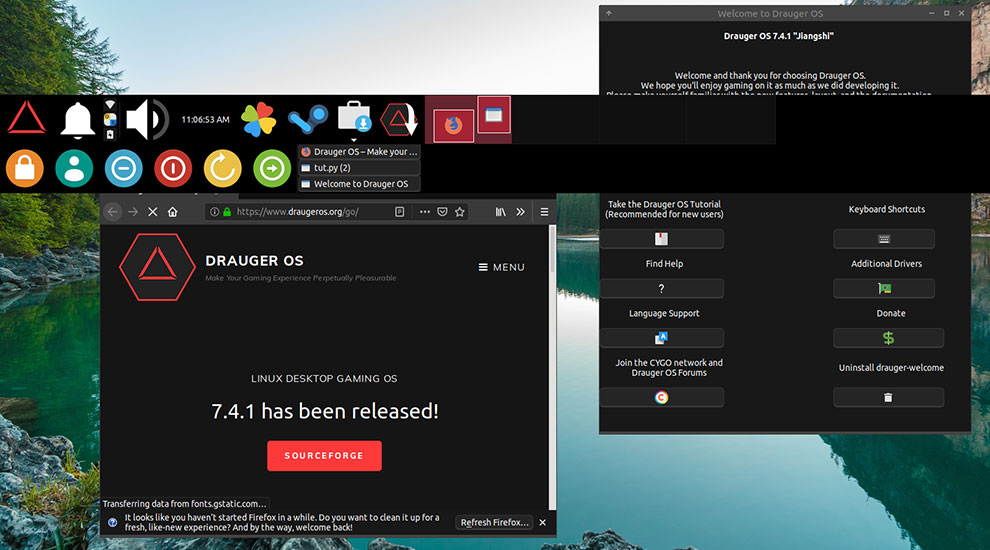Screen dimensions: 990x550
Task: Click the teal switch user button
Action: point(74,169)
